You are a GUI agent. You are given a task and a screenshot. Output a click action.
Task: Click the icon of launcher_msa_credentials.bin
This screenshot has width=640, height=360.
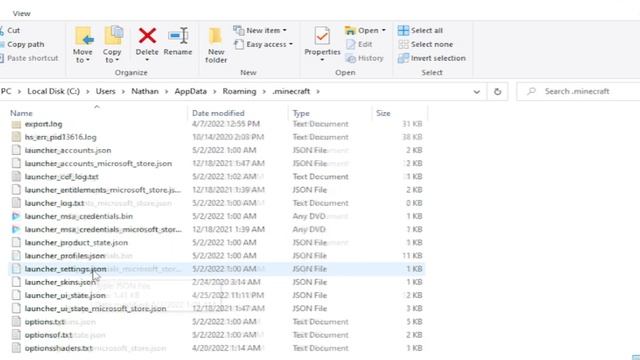pos(16,216)
